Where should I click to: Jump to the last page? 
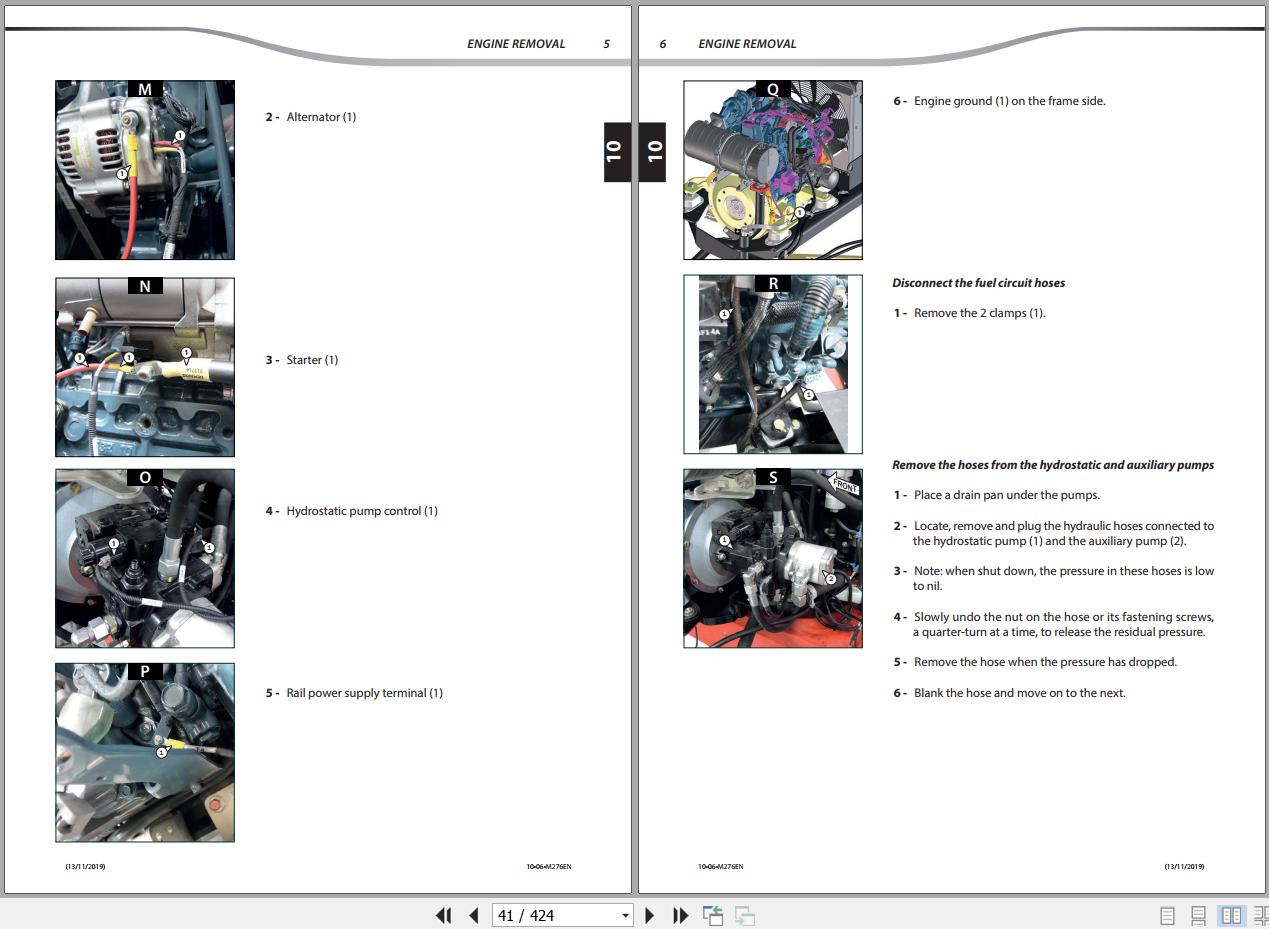pos(681,915)
